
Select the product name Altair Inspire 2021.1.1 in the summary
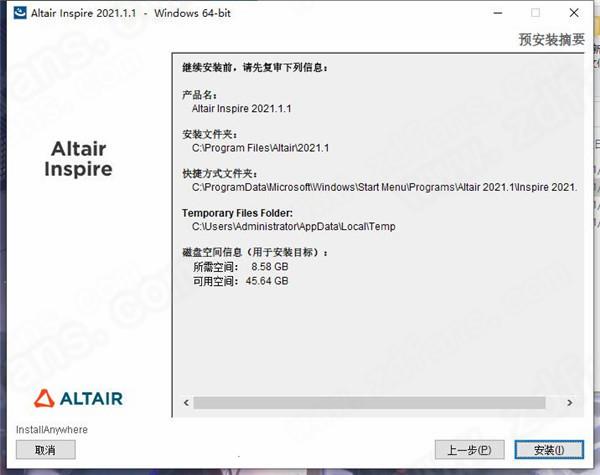[x=241, y=109]
